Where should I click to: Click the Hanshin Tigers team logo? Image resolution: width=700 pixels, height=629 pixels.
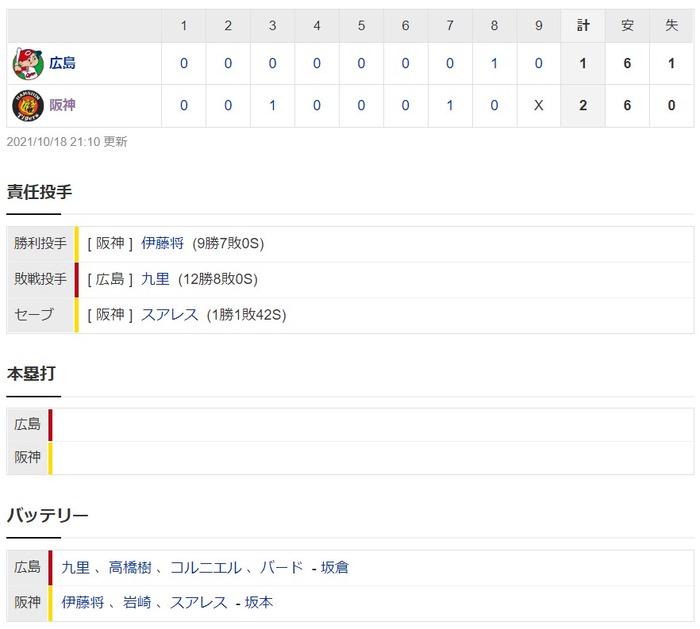(x=28, y=106)
